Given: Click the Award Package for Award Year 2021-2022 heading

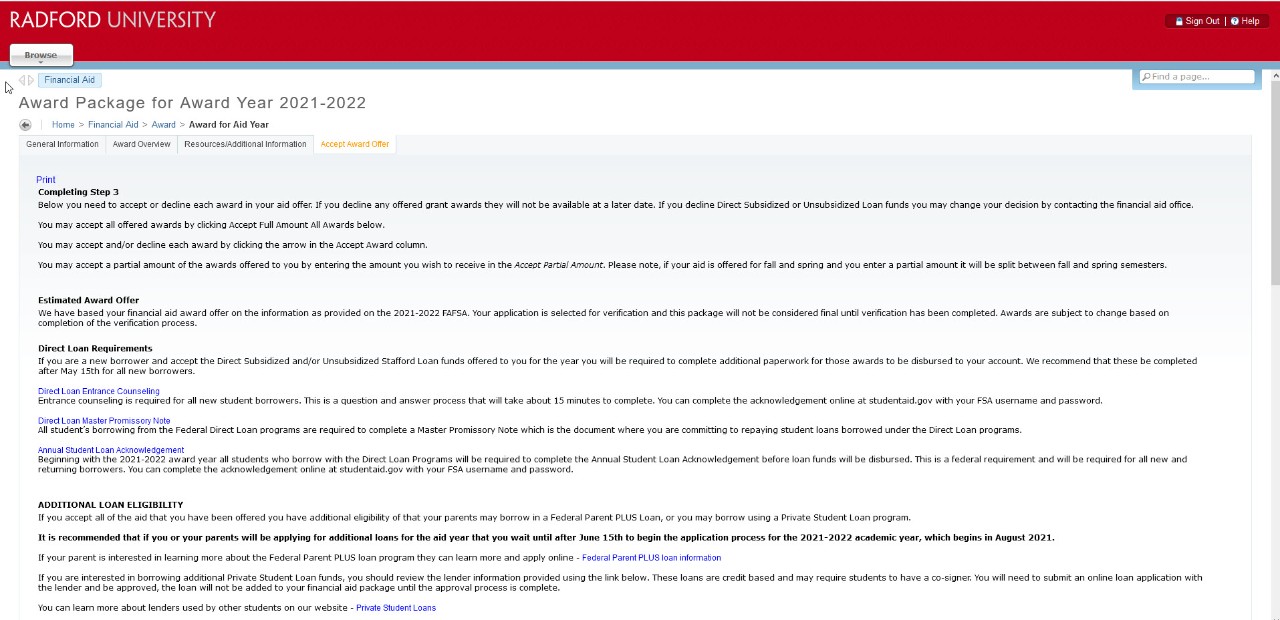Looking at the screenshot, I should (x=192, y=103).
